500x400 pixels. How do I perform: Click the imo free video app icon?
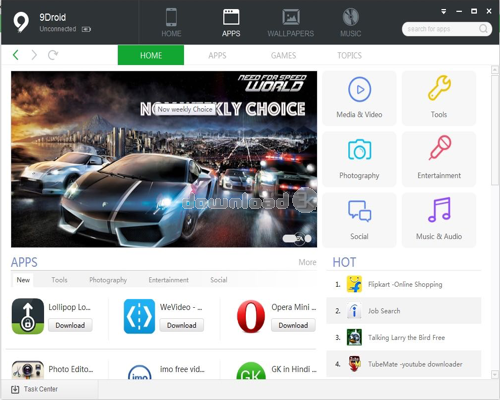140,372
